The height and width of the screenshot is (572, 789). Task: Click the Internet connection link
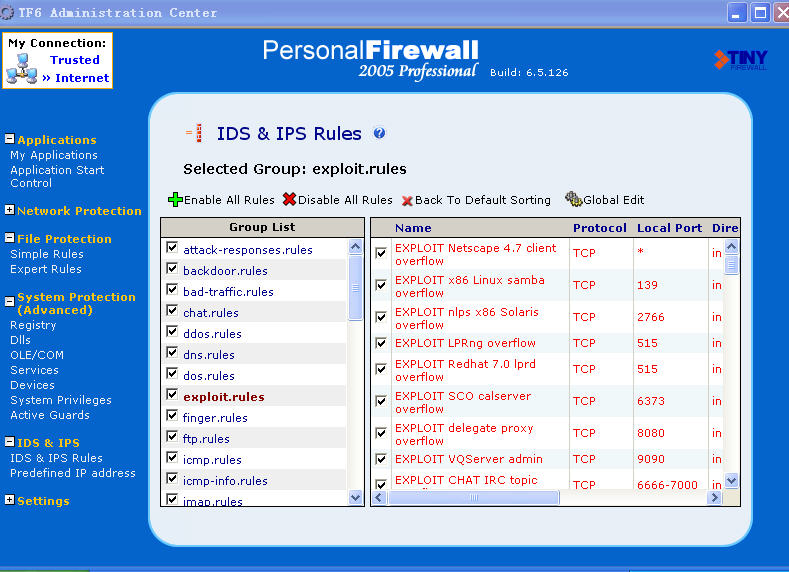[x=82, y=78]
